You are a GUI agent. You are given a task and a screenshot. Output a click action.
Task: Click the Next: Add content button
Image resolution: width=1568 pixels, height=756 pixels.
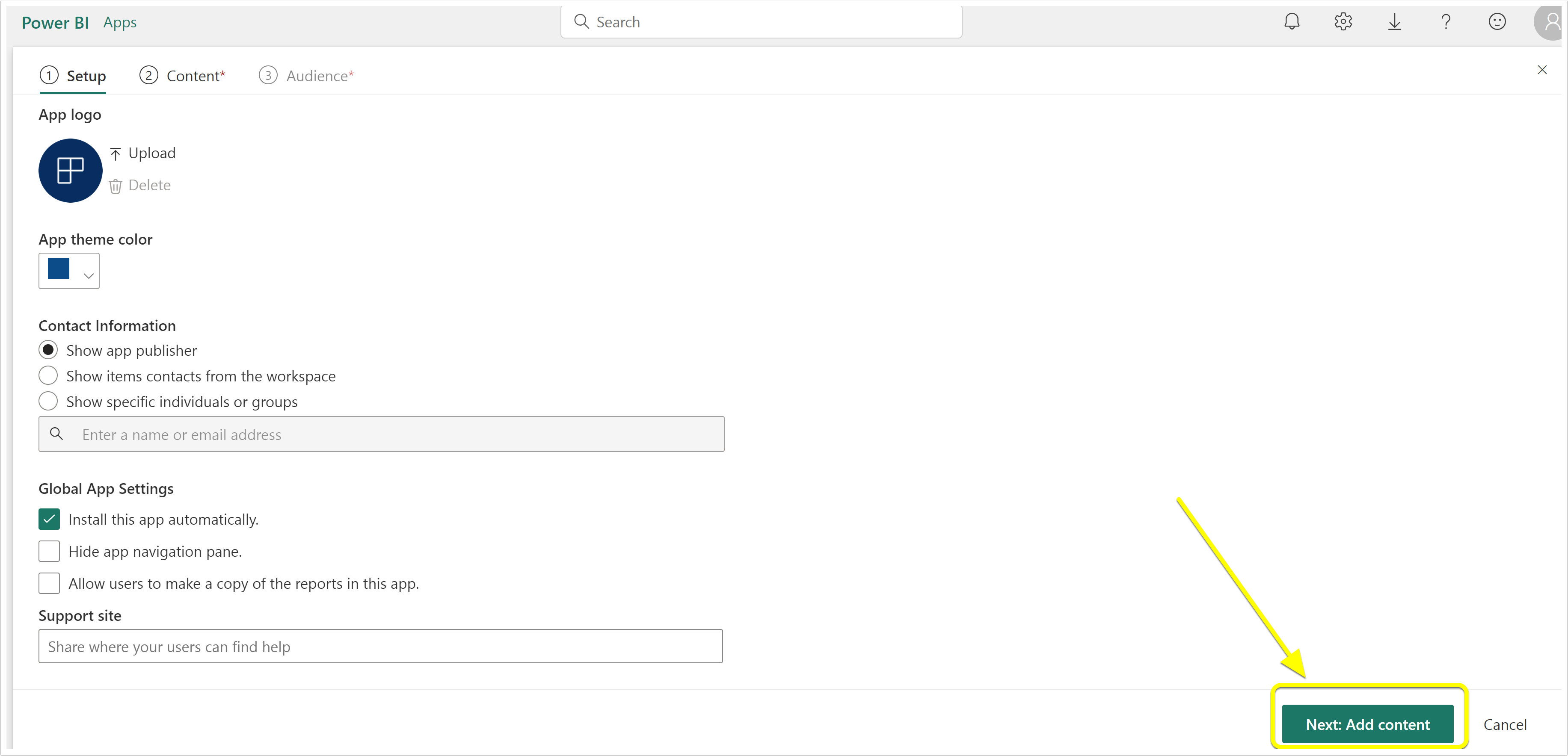(1368, 724)
